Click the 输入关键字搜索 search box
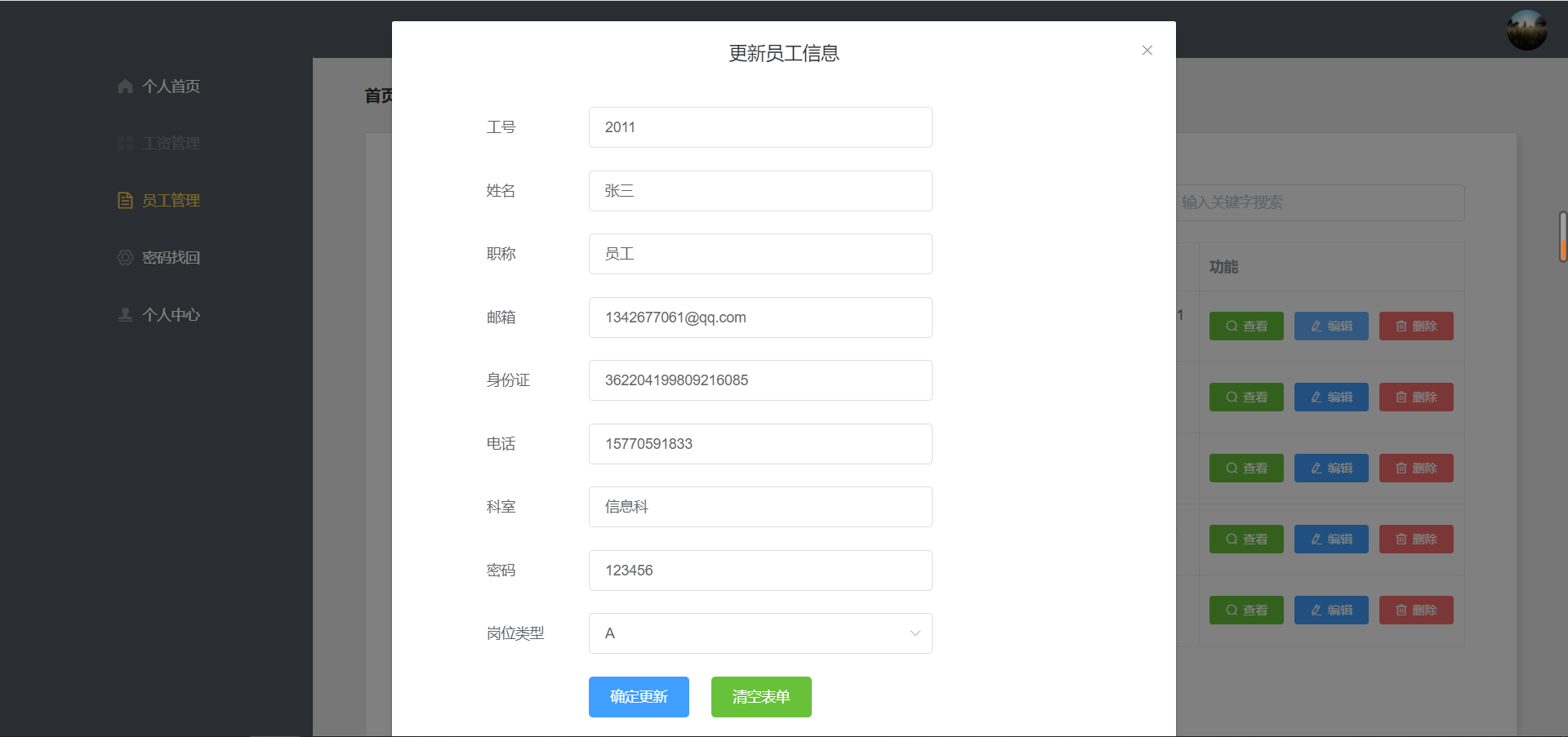Image resolution: width=1568 pixels, height=737 pixels. pos(1320,202)
